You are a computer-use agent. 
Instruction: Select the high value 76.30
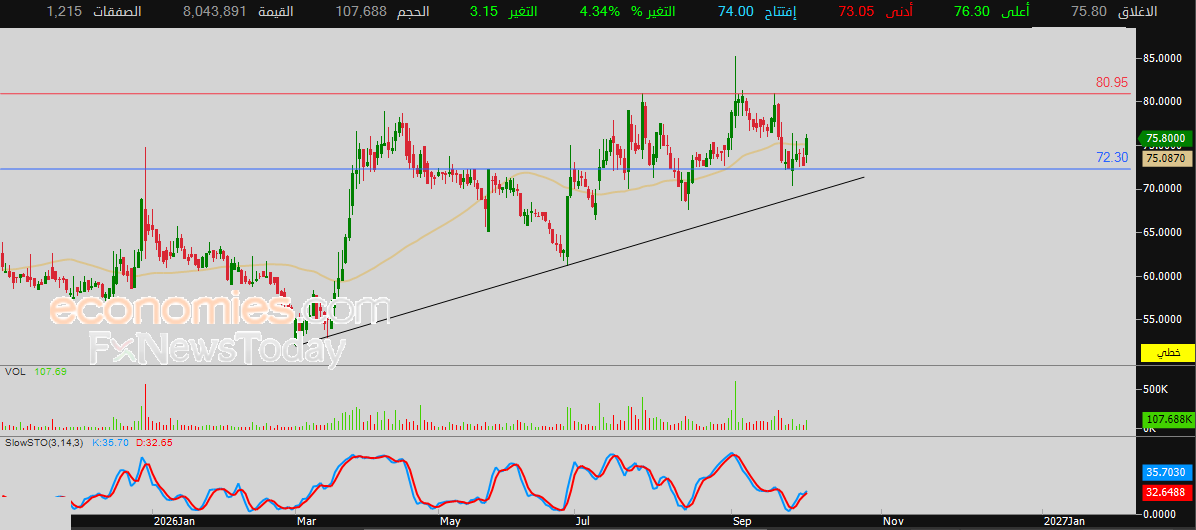click(x=972, y=11)
